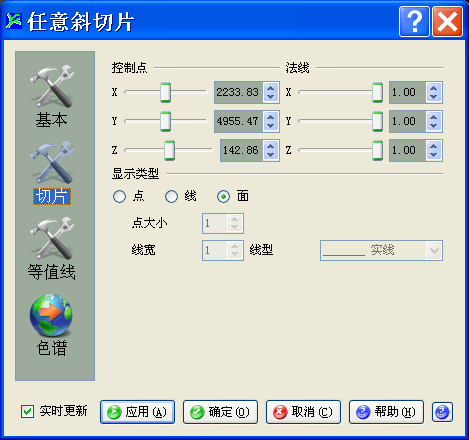Viewport: 469px width, 440px height.
Task: Select the 点 display type radio button
Action: coord(119,197)
